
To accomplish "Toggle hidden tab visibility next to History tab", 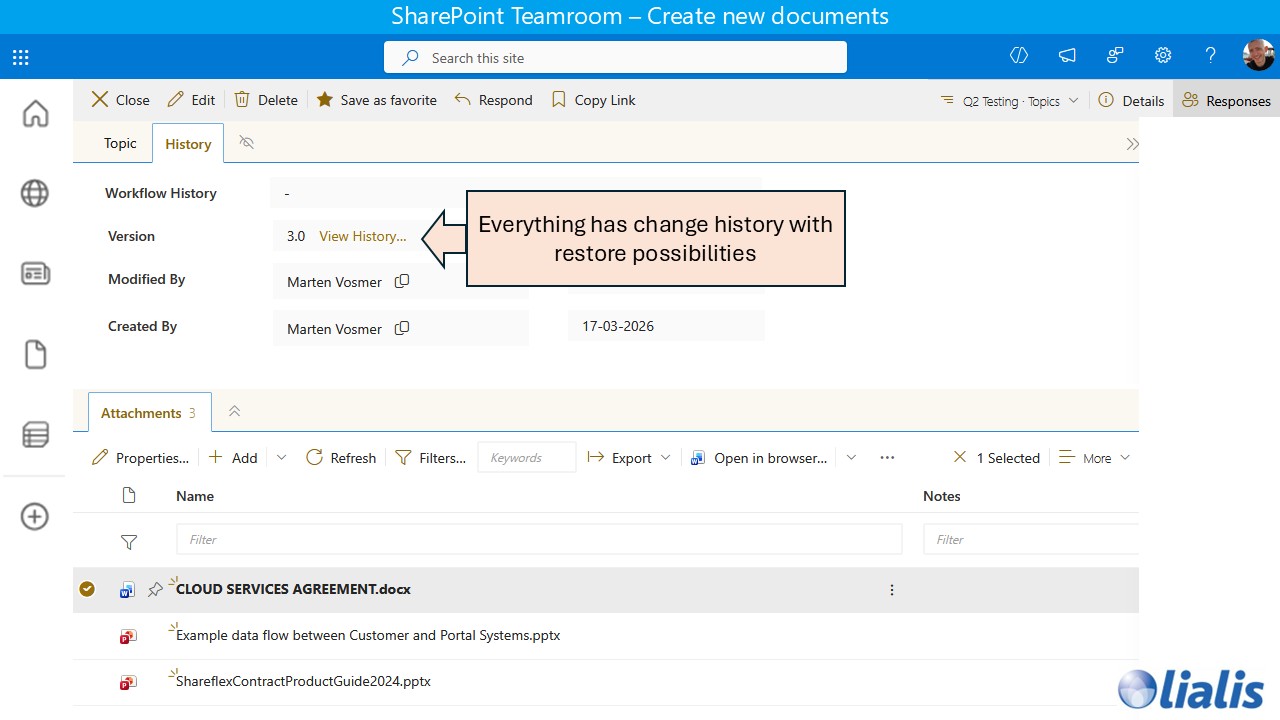I will click(246, 142).
